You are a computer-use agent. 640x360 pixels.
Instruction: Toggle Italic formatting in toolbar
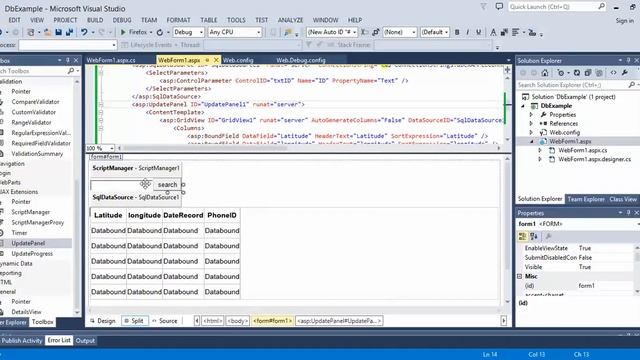click(x=467, y=32)
